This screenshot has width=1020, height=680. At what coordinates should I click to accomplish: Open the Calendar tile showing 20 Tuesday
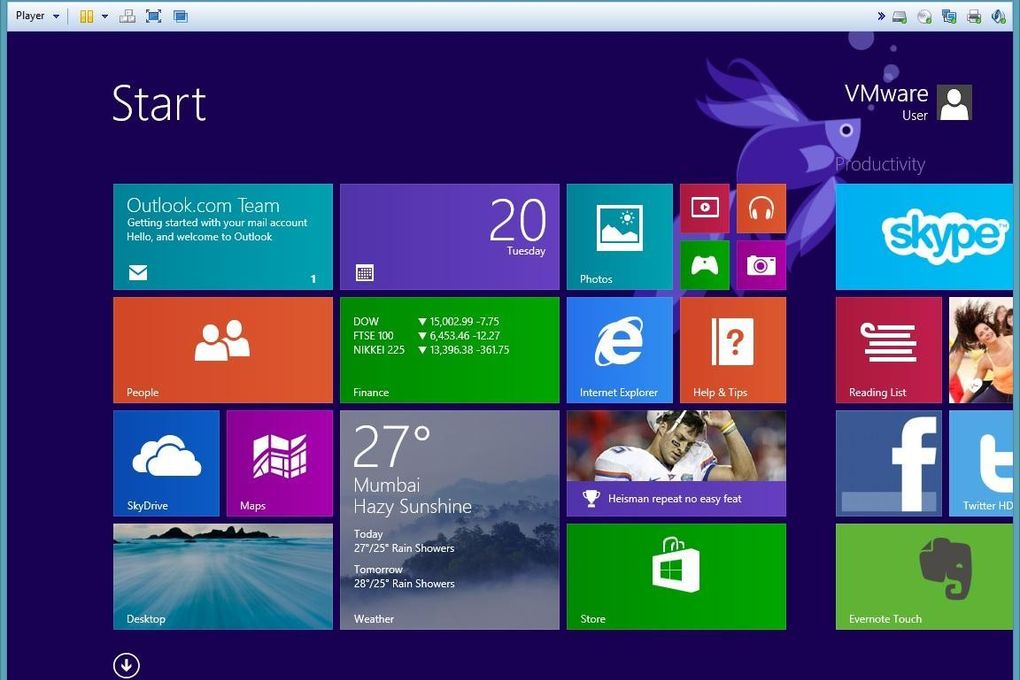[450, 237]
